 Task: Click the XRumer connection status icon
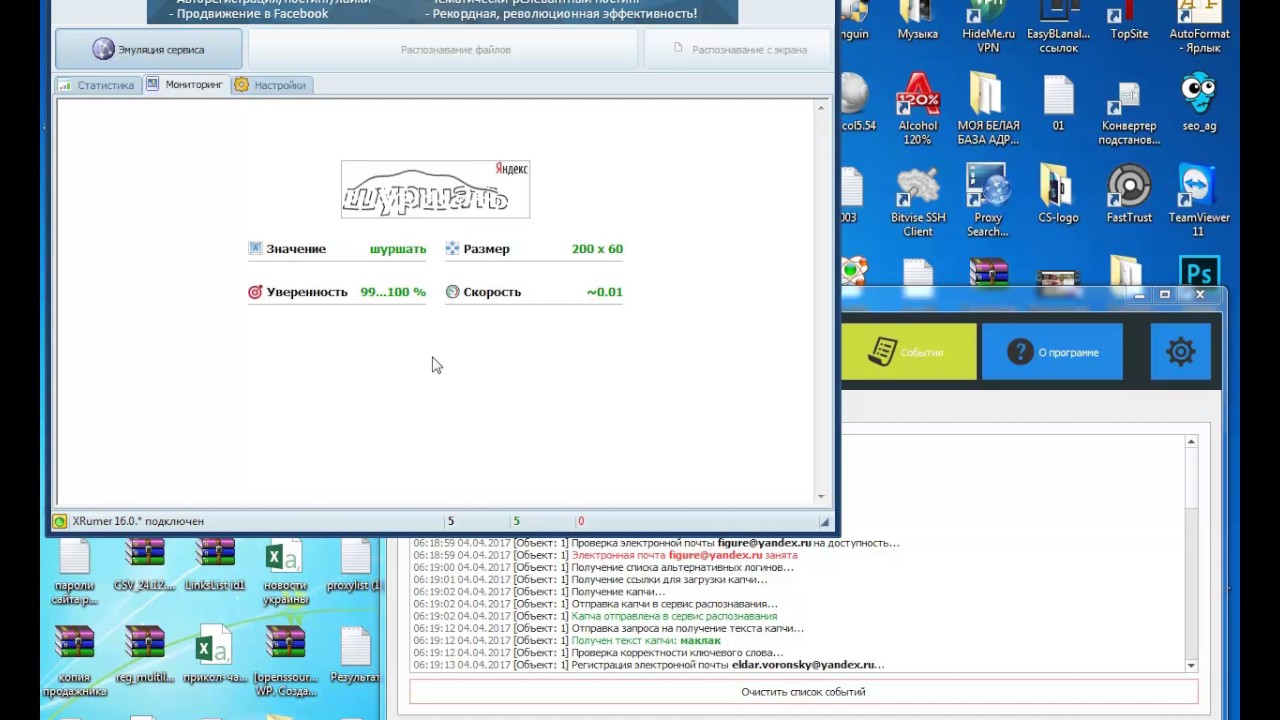click(x=60, y=521)
